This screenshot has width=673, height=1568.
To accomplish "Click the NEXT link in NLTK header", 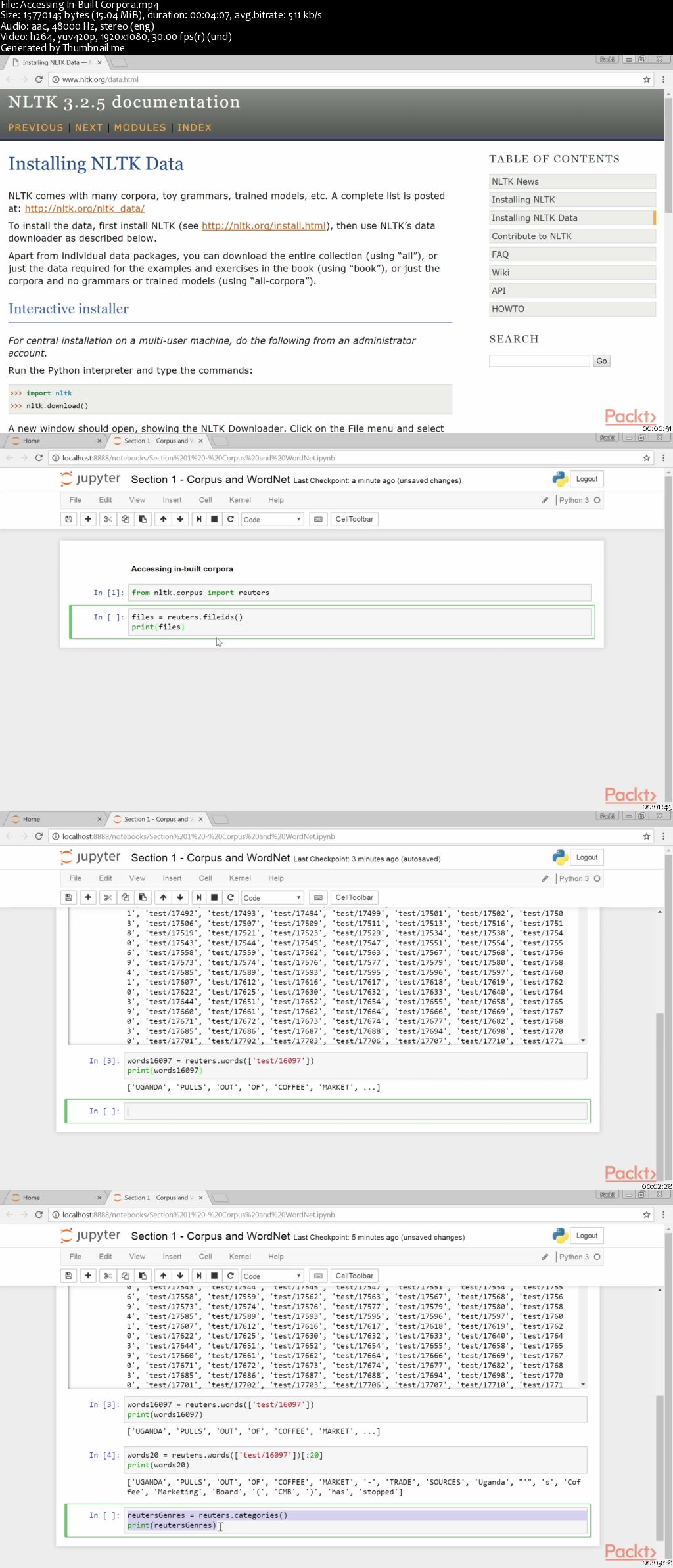I will [89, 127].
